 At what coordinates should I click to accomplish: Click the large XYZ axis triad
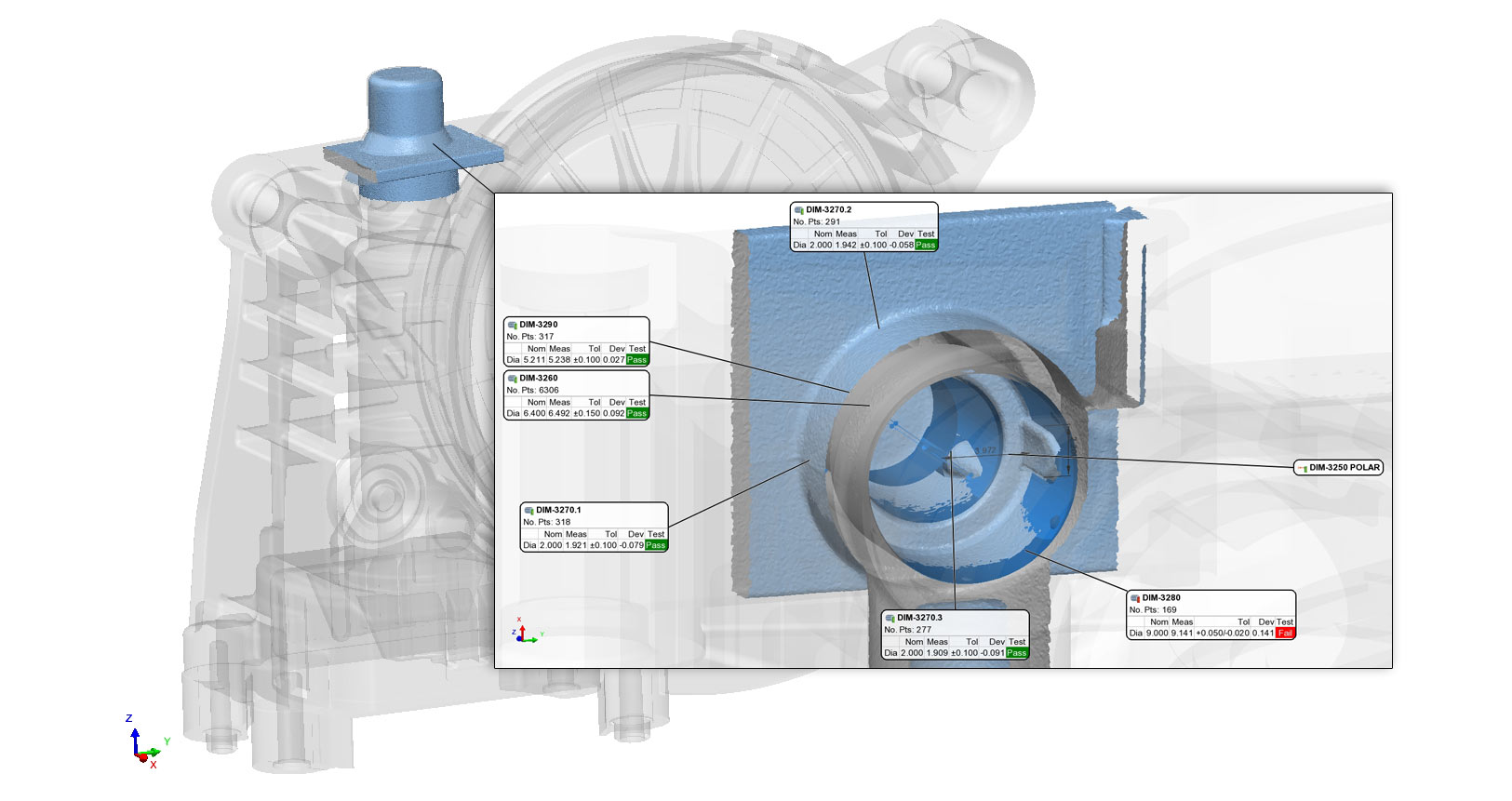pyautogui.click(x=147, y=742)
